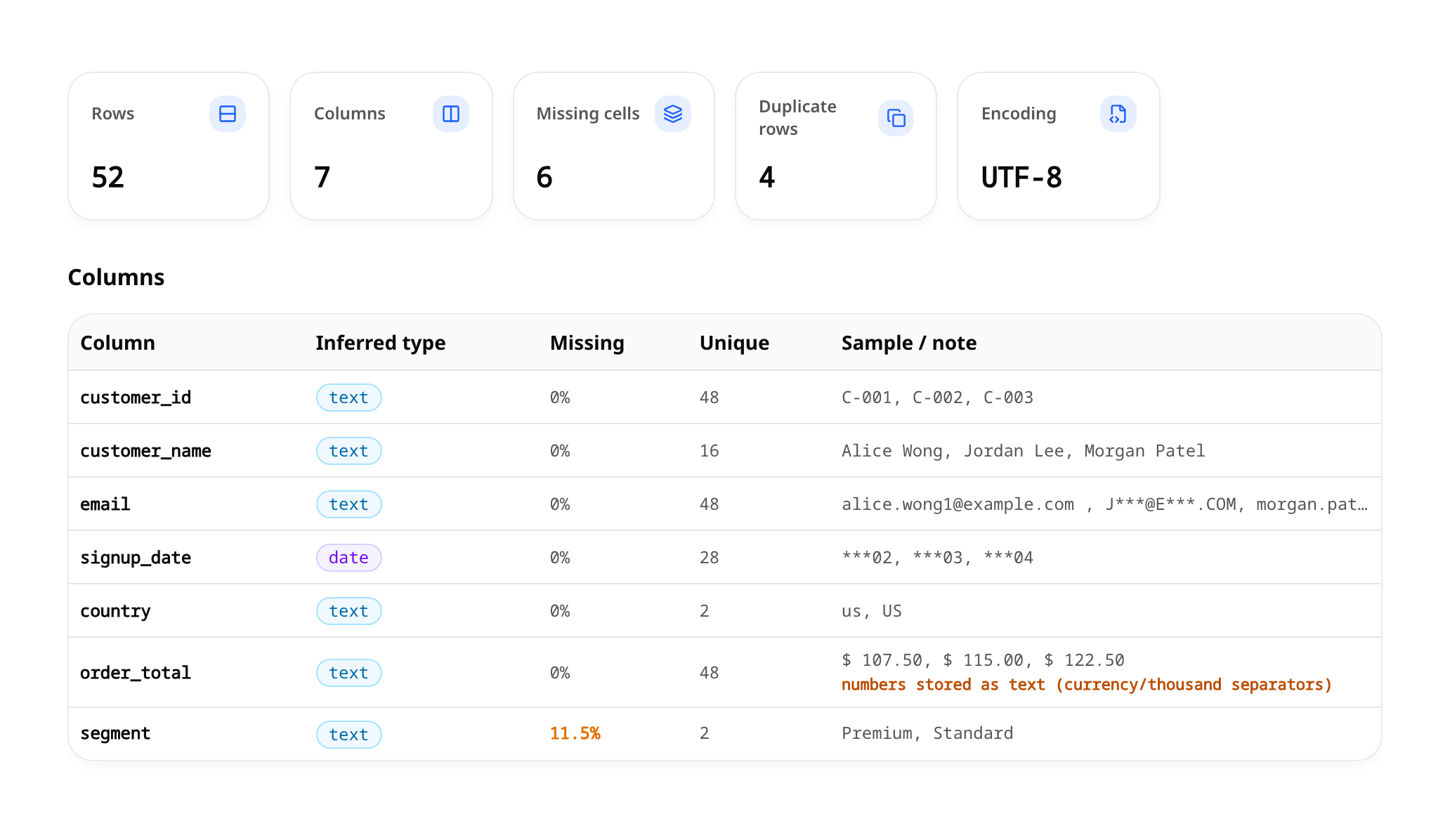Screen dimensions: 1450x840
Task: Click the unique count 28 for signup_date
Action: [710, 558]
